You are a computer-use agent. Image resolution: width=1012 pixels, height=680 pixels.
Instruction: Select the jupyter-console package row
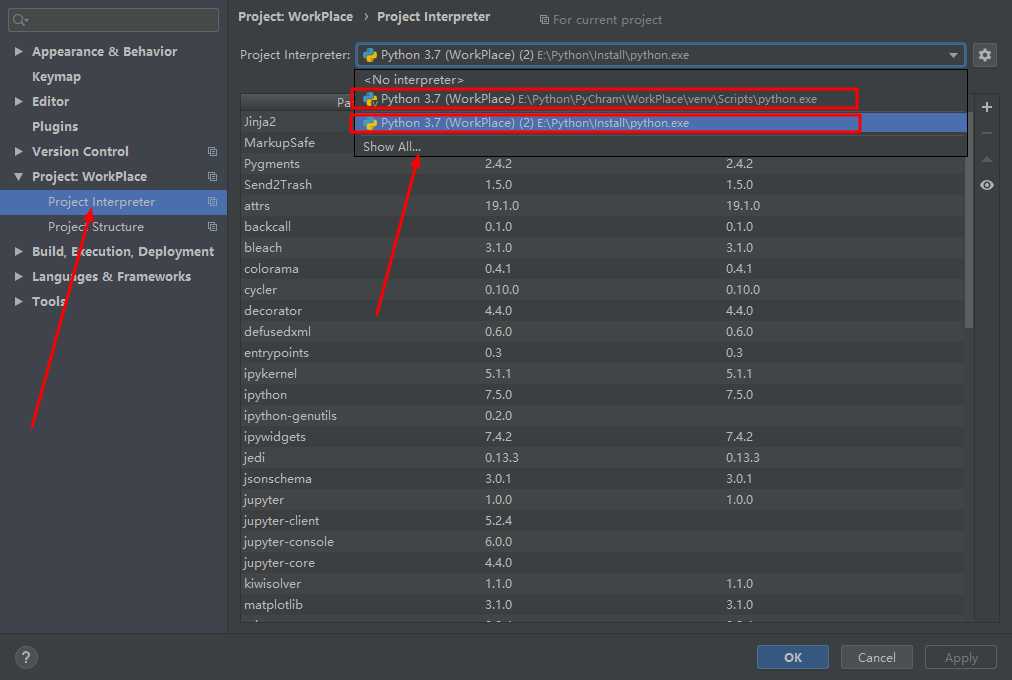[x=603, y=542]
